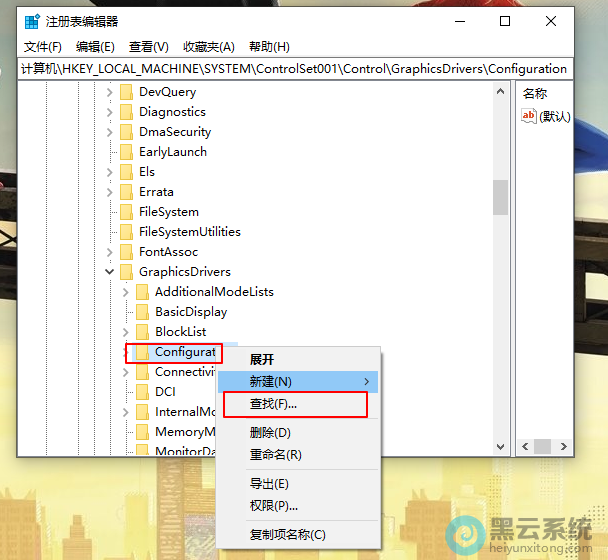This screenshot has height=560, width=608.
Task: Click the Errata folder icon
Action: click(126, 192)
